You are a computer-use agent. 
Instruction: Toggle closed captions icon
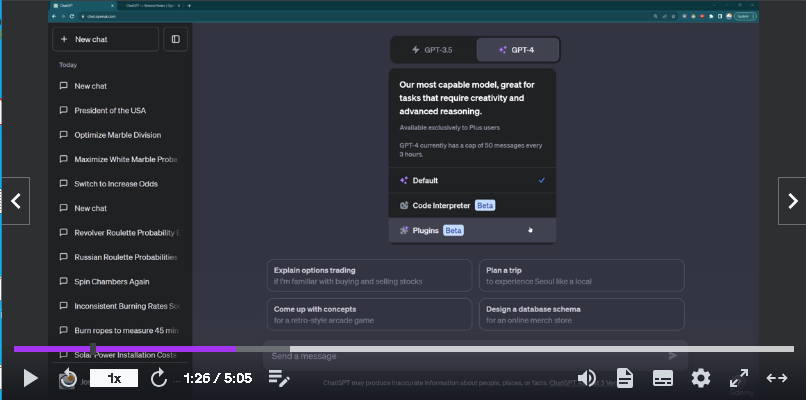[x=663, y=378]
